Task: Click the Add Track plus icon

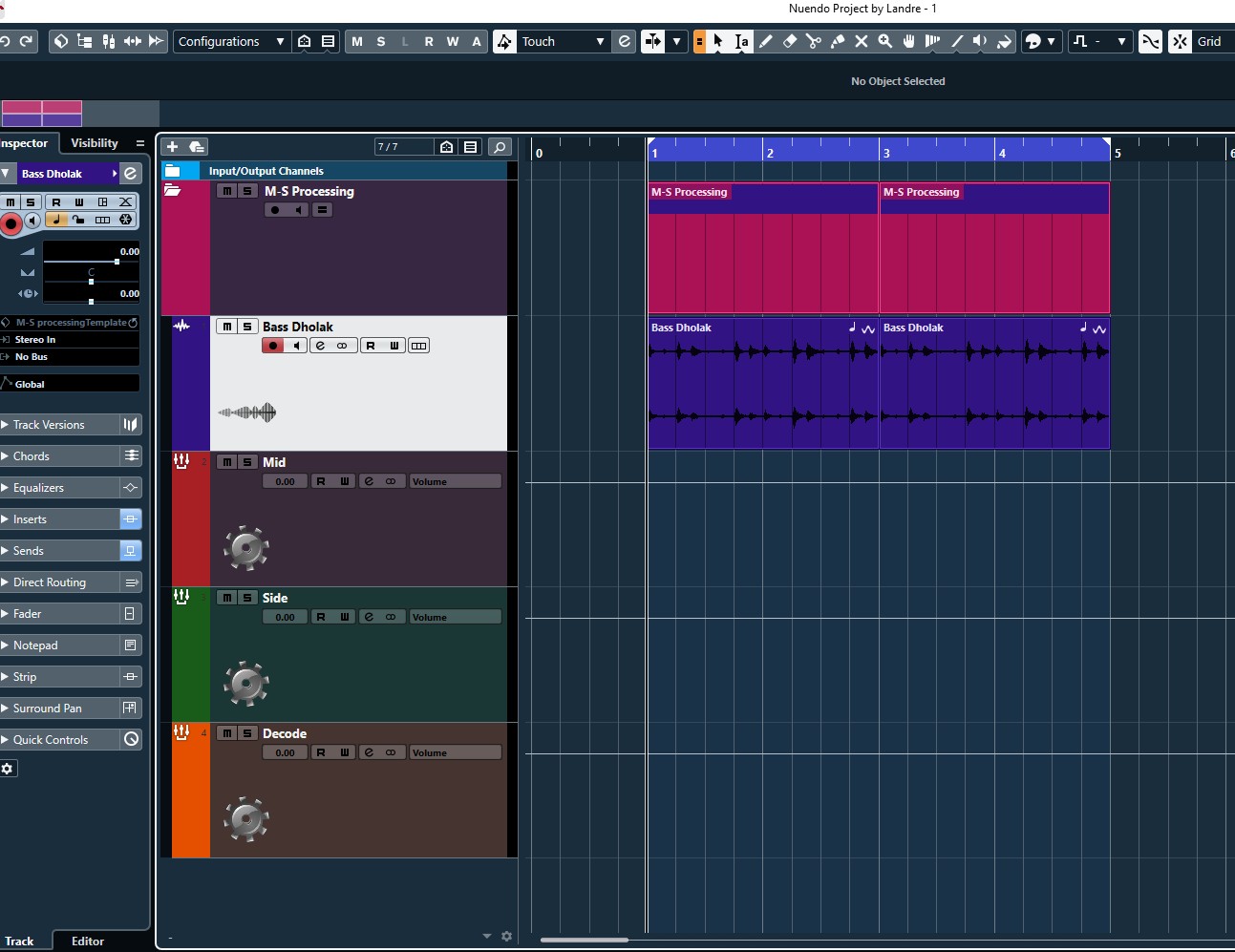Action: (173, 146)
